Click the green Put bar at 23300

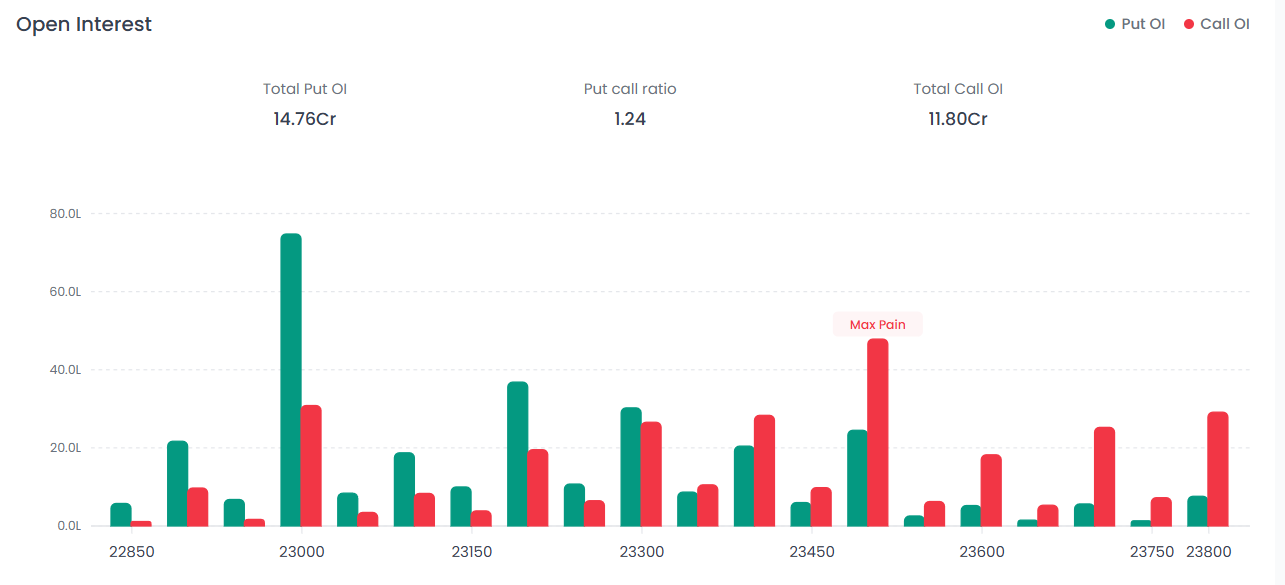[x=631, y=466]
